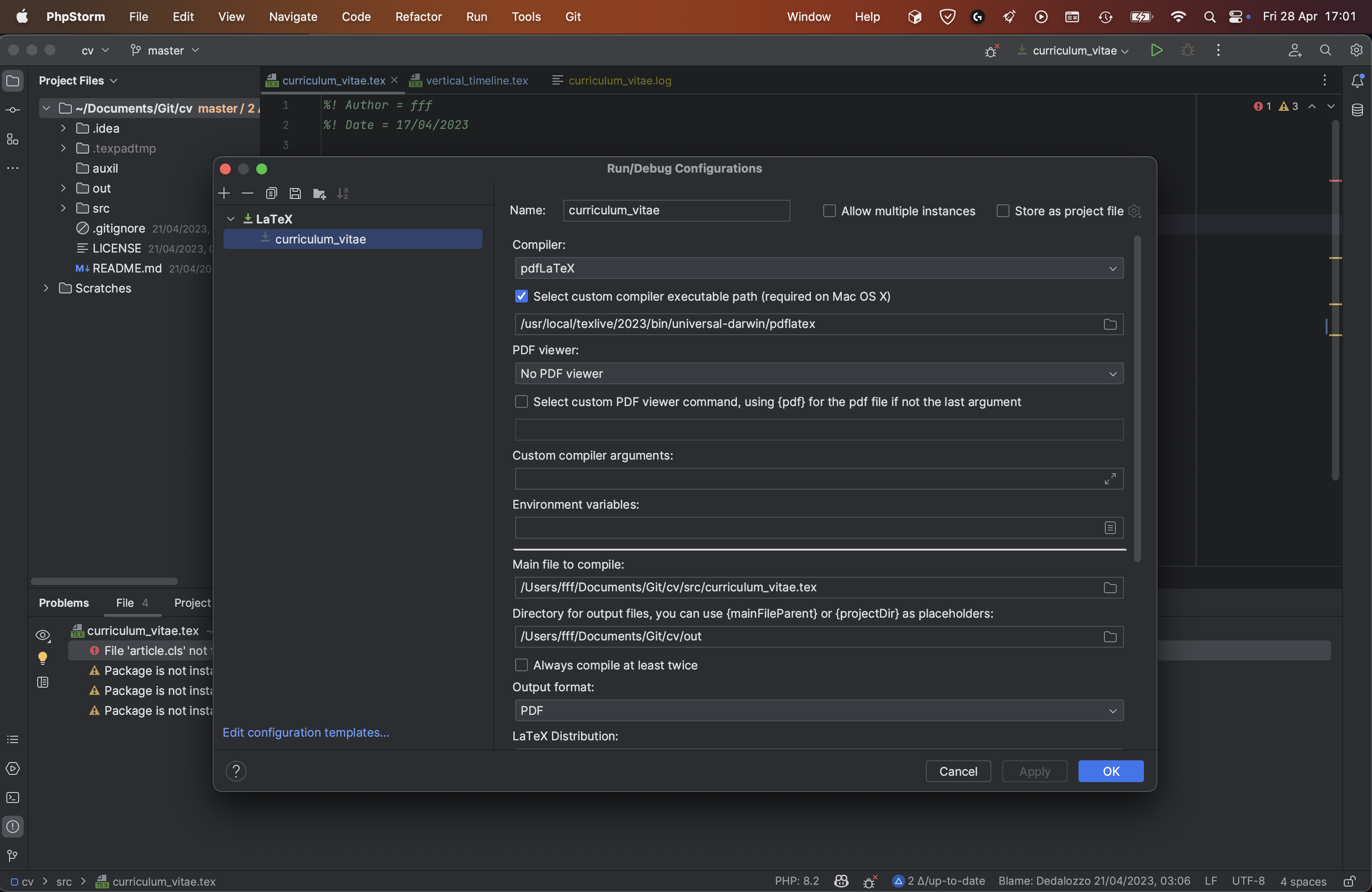The width and height of the screenshot is (1372, 892).
Task: Open the Git menu
Action: (574, 17)
